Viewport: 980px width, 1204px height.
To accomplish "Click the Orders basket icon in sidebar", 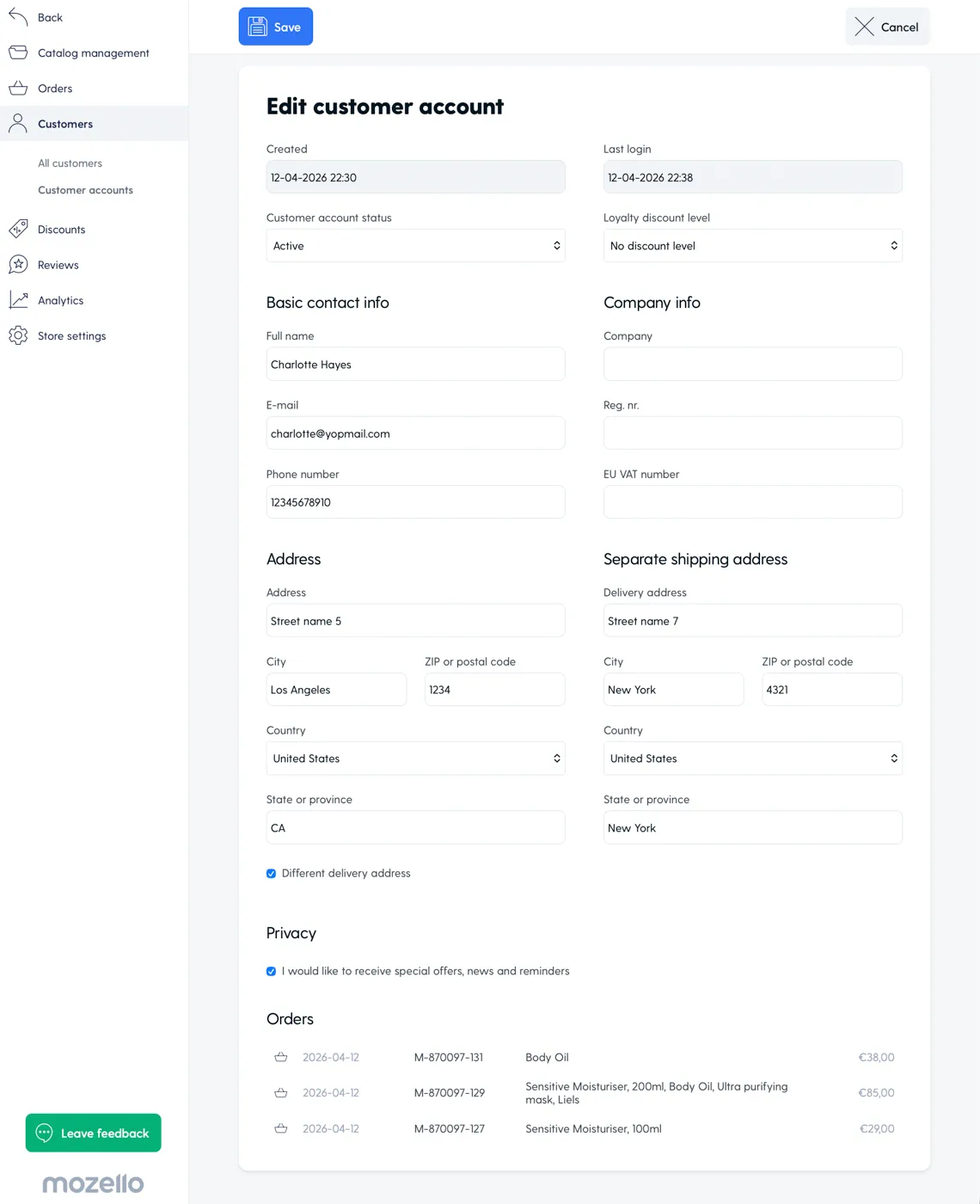I will coord(18,88).
